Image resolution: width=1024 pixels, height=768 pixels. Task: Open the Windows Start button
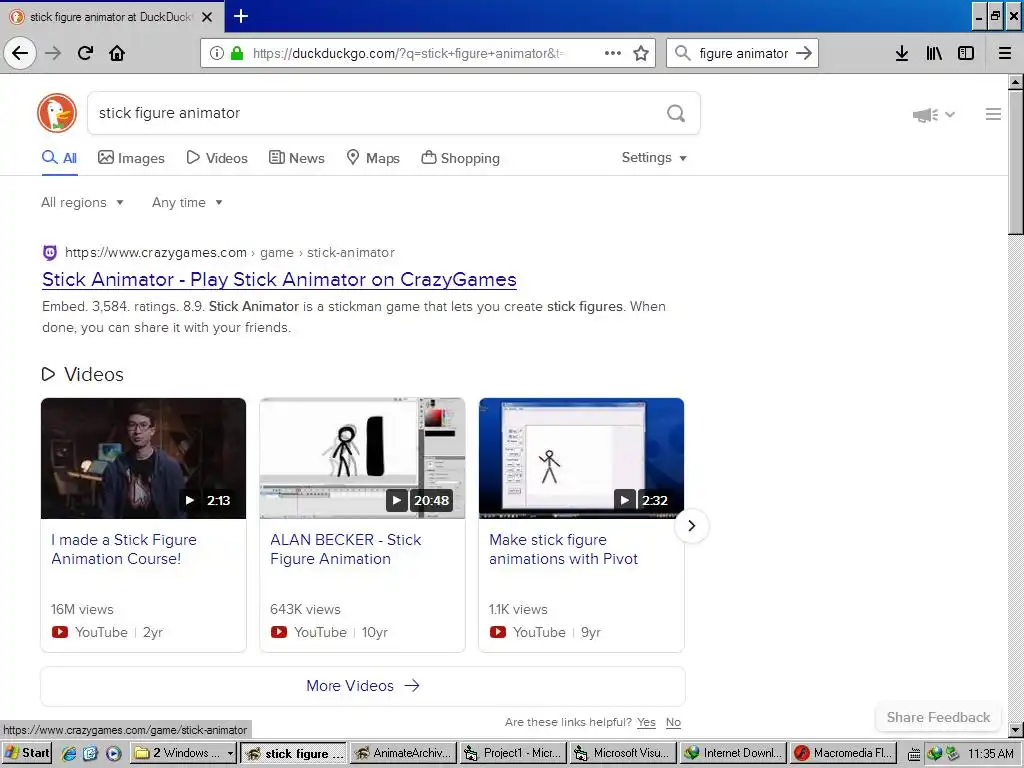[27, 753]
